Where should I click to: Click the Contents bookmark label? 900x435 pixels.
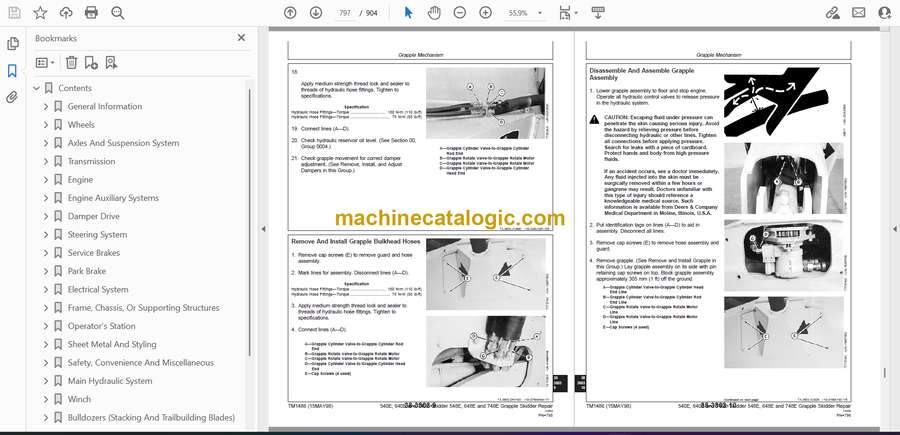coord(75,88)
